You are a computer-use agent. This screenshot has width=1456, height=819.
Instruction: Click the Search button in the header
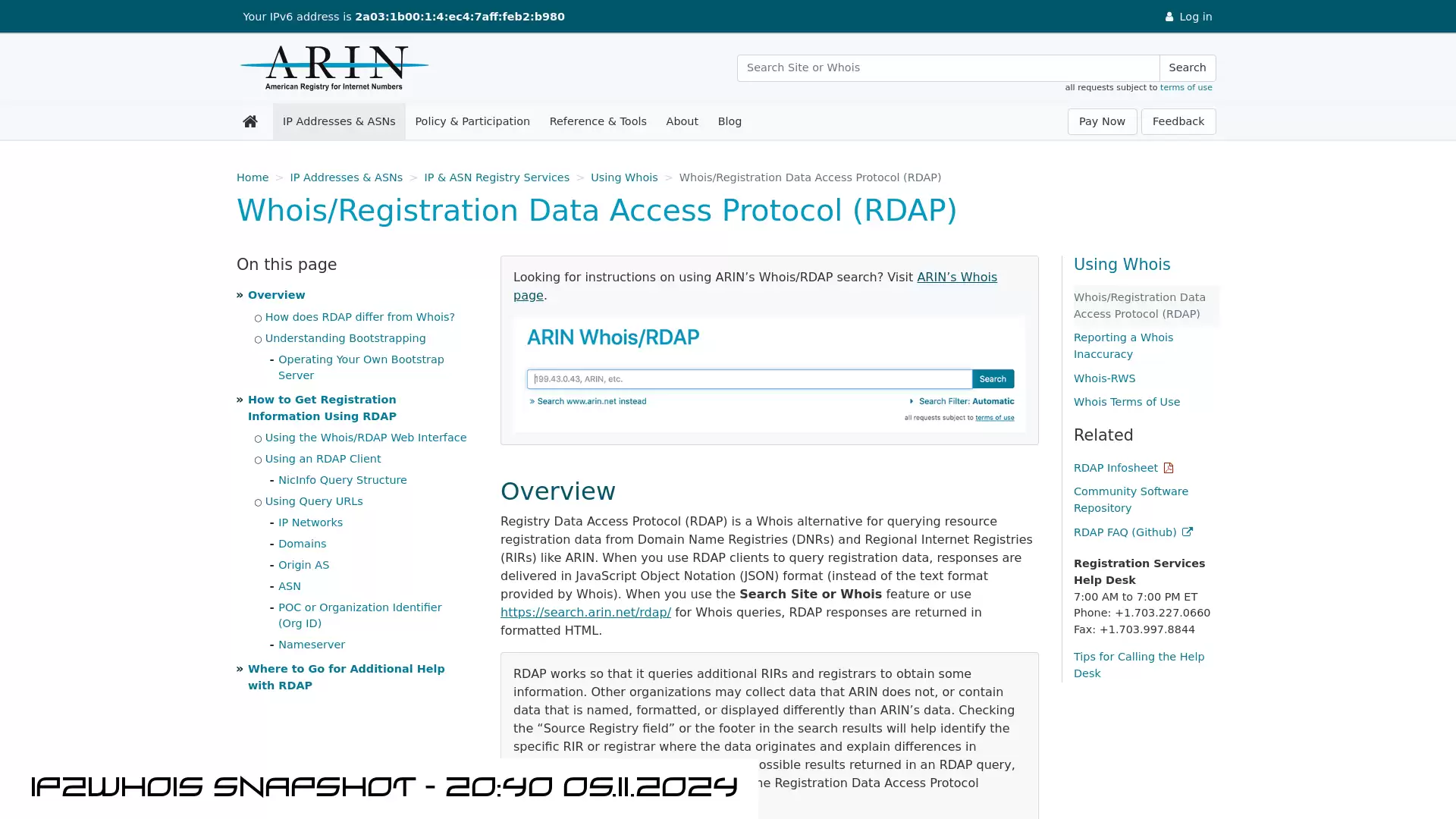point(1188,67)
